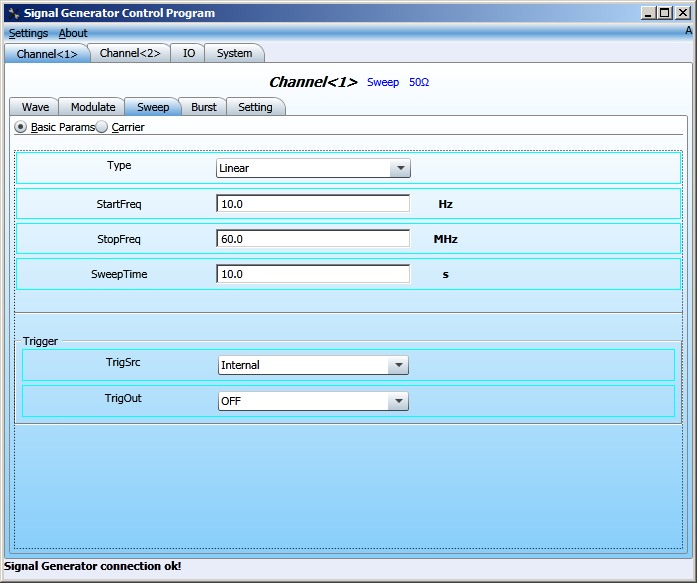Go to the System tab
This screenshot has width=697, height=583.
click(x=235, y=53)
